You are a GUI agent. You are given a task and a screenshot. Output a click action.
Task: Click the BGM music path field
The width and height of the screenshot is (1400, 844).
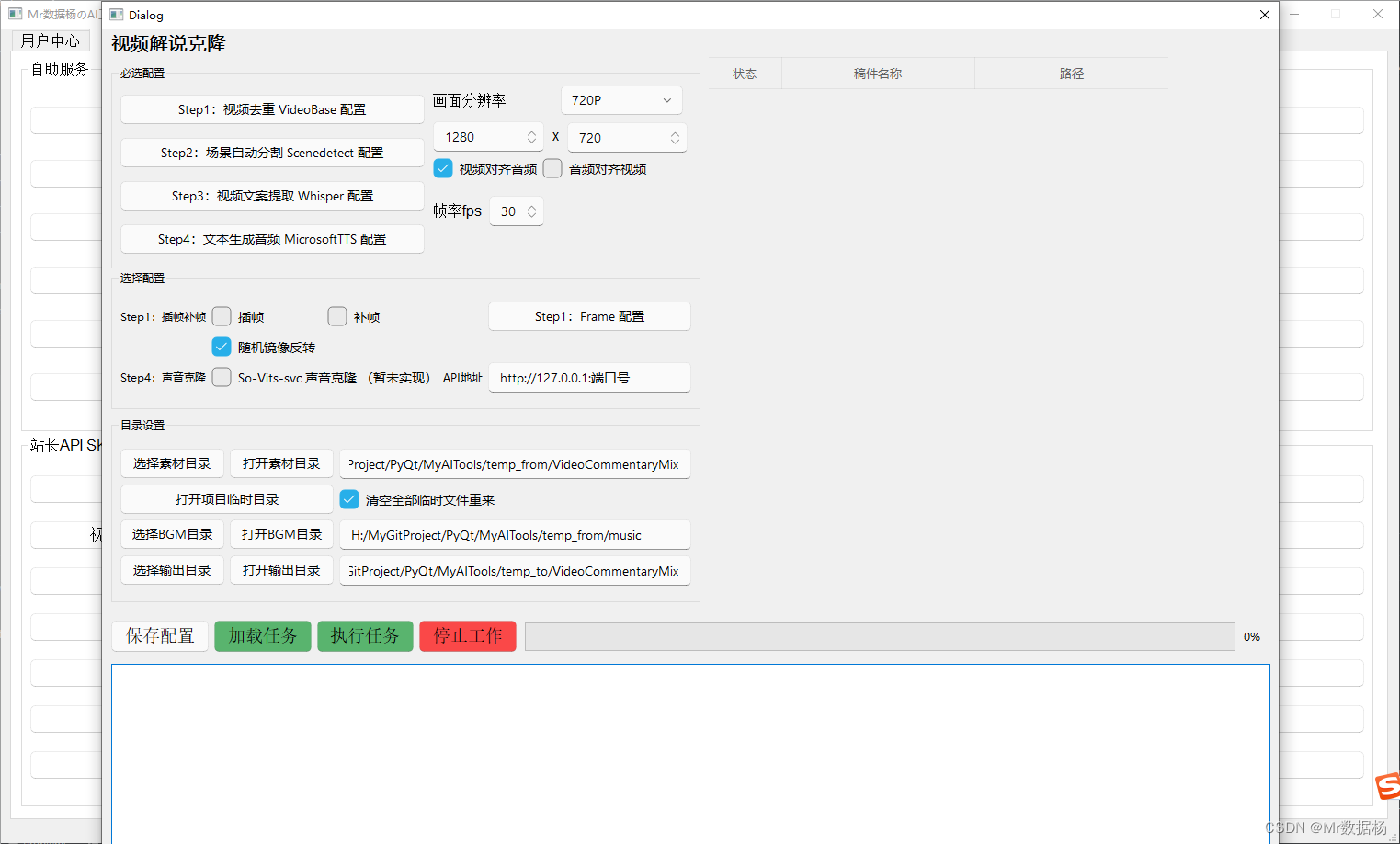pos(515,535)
